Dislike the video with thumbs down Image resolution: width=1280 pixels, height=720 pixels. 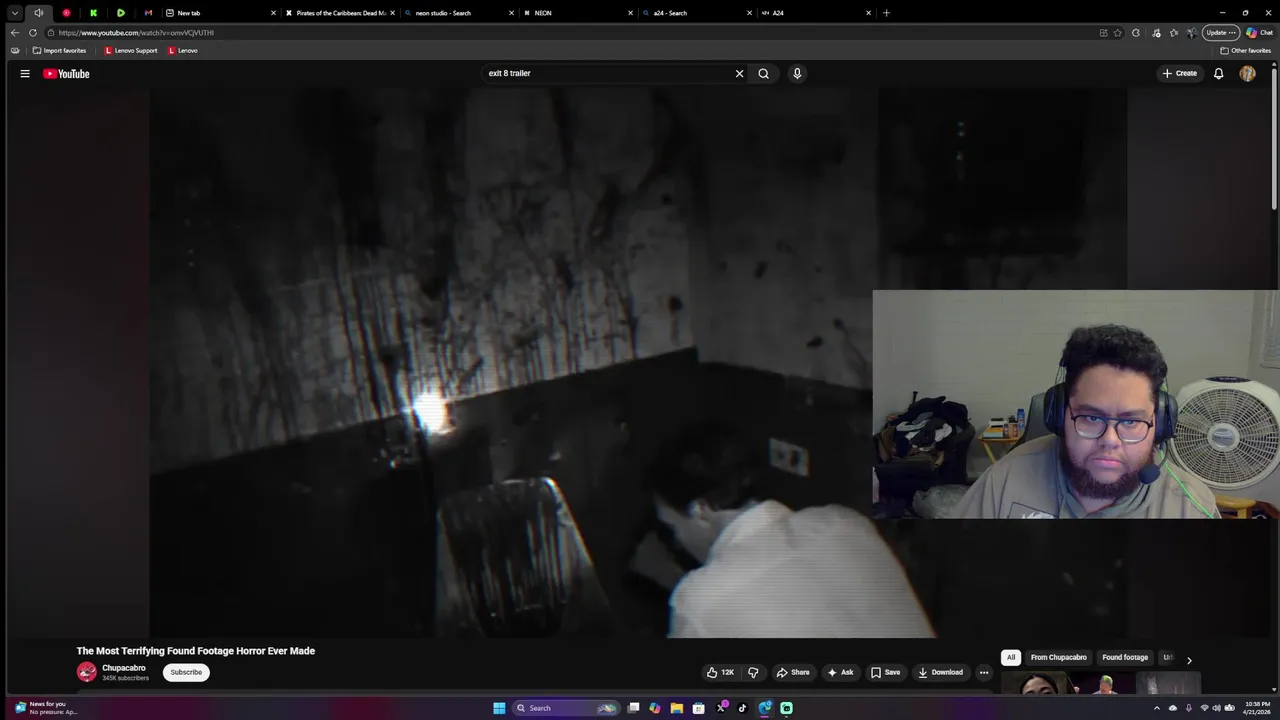[753, 672]
